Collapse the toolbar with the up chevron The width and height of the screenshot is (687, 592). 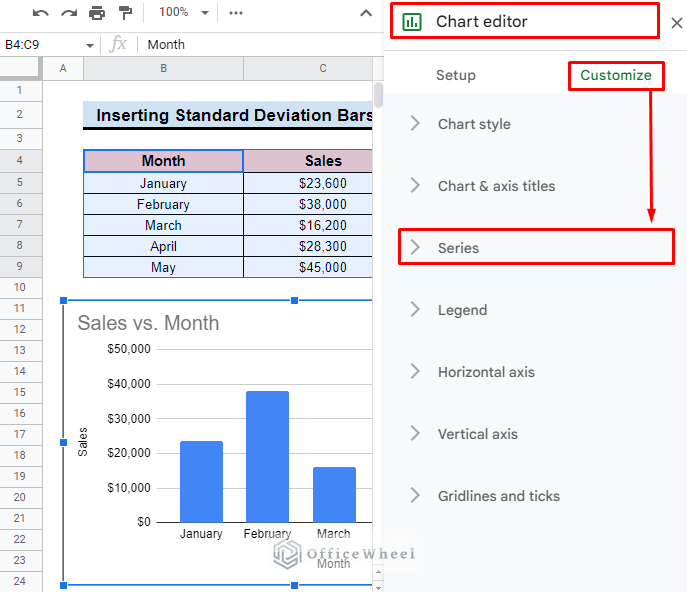coord(366,13)
